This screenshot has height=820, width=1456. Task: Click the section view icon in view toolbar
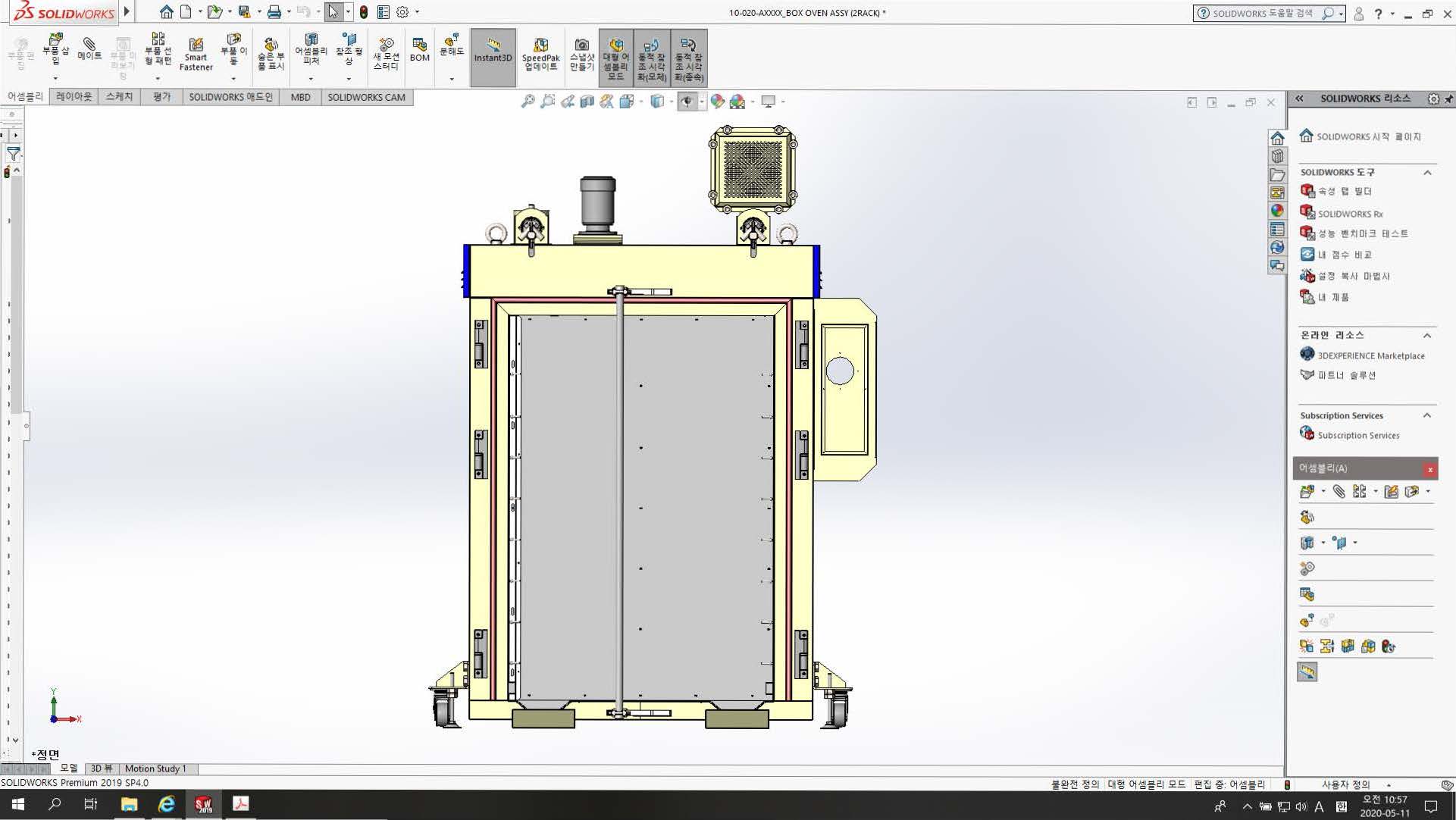point(587,102)
